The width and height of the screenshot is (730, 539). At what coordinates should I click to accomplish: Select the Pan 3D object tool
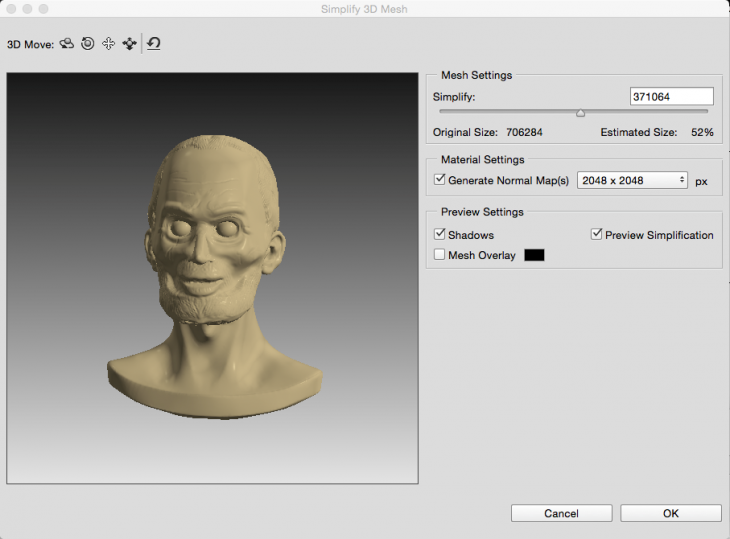click(109, 44)
